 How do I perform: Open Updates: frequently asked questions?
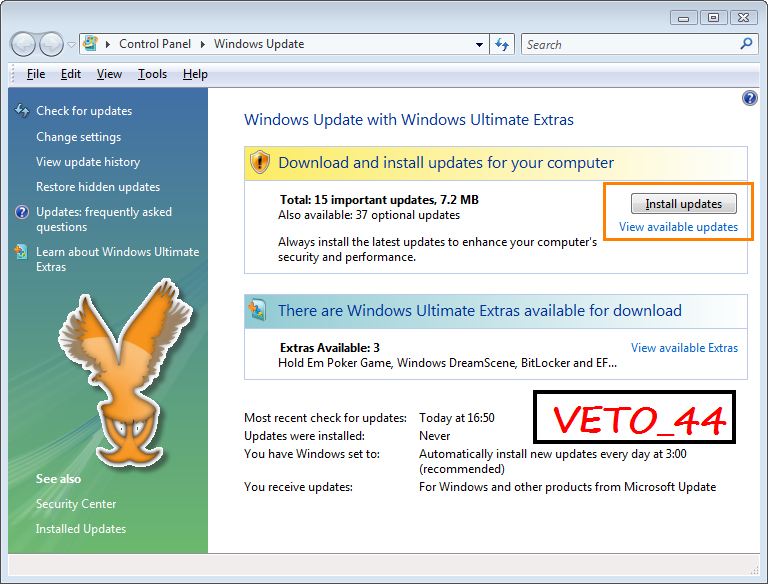coord(104,219)
